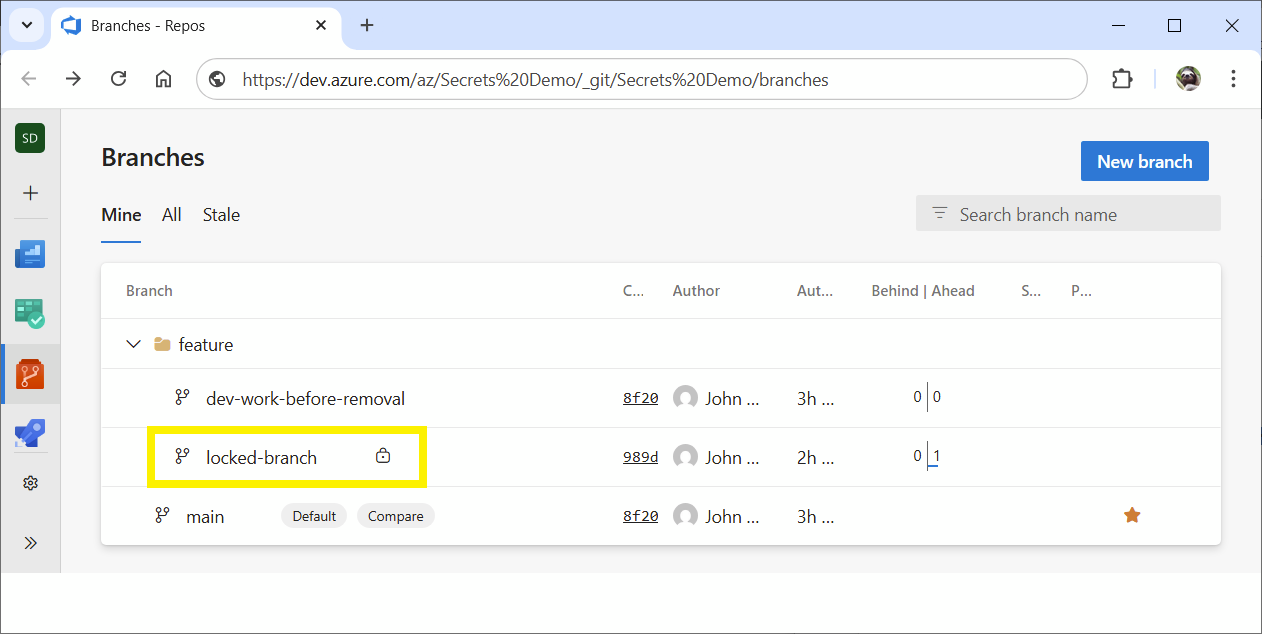
Task: Open project settings gear icon
Action: (x=30, y=483)
